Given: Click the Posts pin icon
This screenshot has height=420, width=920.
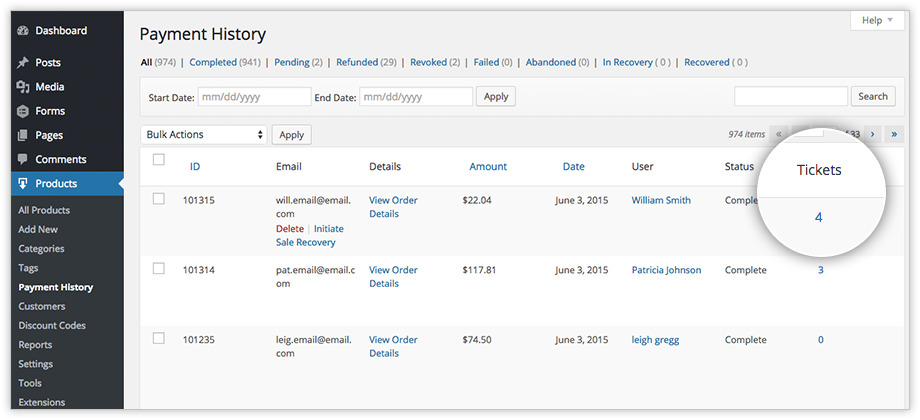Looking at the screenshot, I should 22,63.
